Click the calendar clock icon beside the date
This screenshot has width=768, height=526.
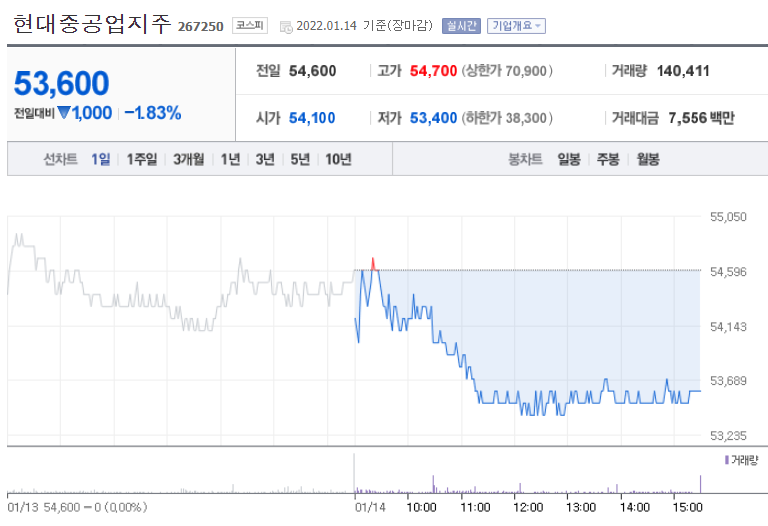286,27
